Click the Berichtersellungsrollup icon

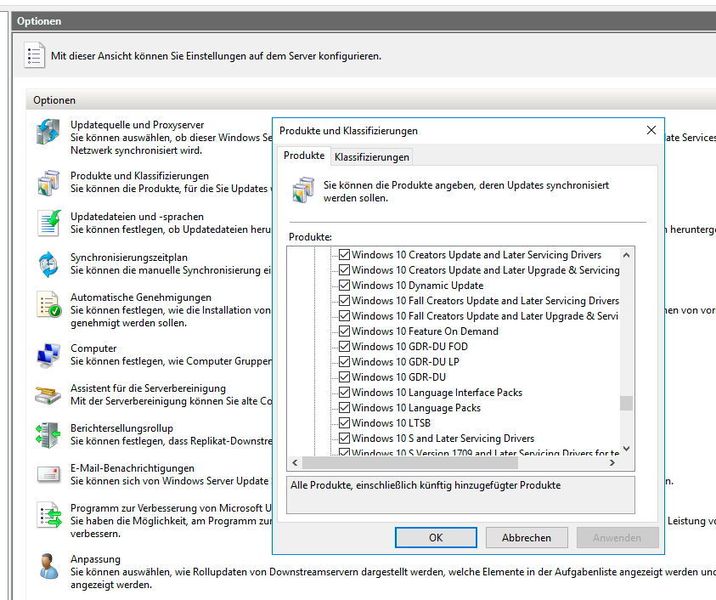coord(48,435)
